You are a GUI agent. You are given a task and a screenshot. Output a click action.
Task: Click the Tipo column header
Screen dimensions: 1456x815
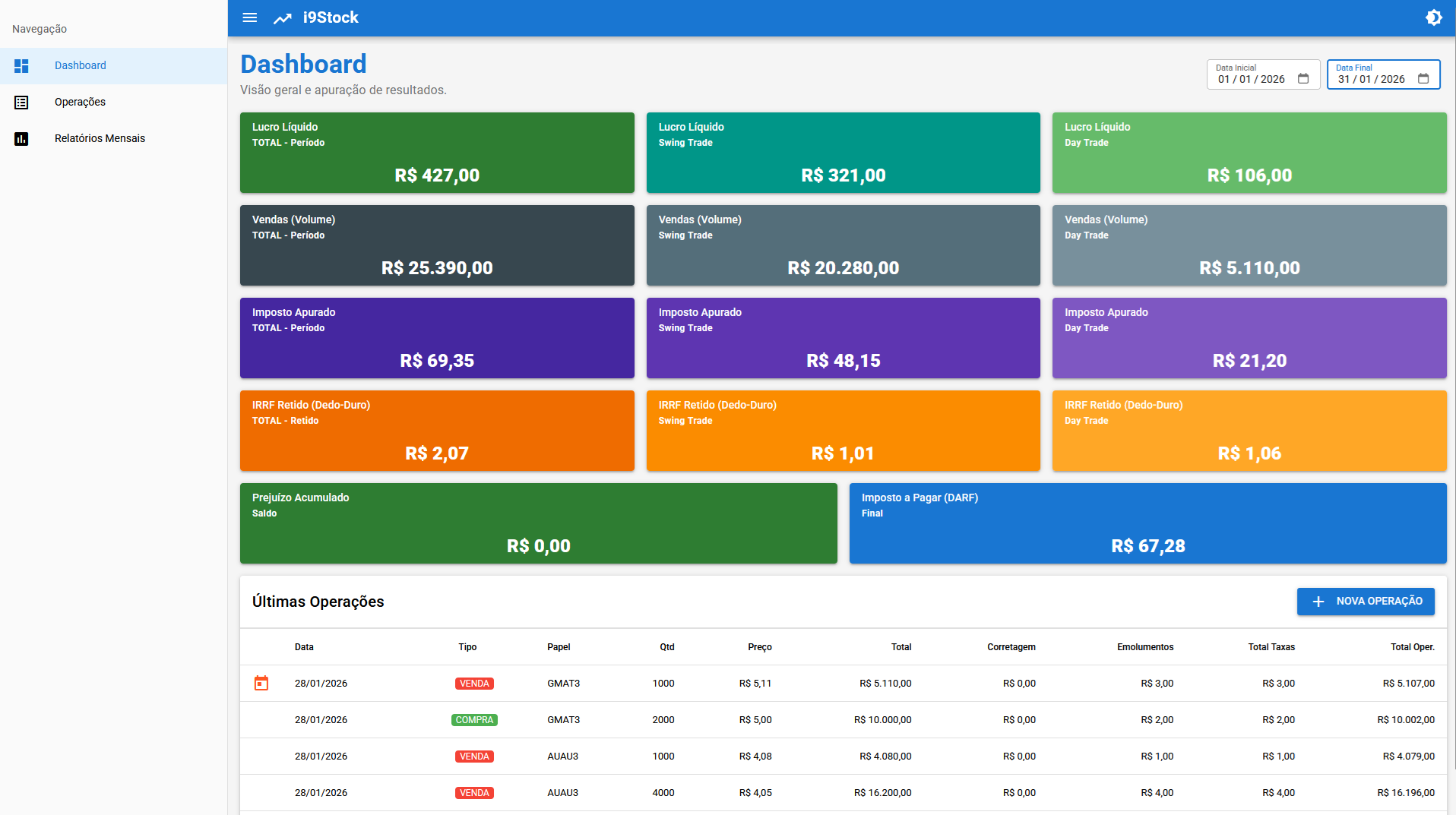click(467, 647)
